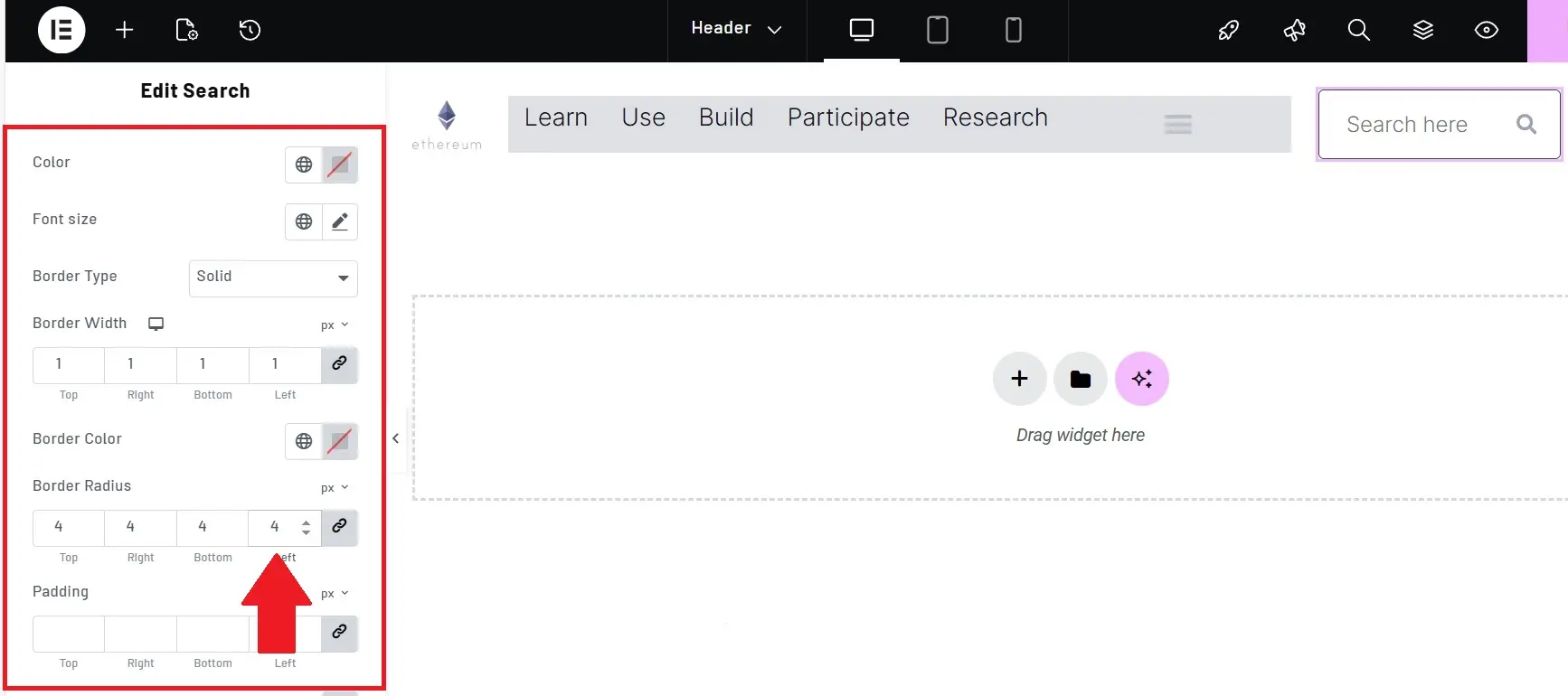This screenshot has height=696, width=1568.
Task: Click the Border Radius Bottom field
Action: click(213, 527)
